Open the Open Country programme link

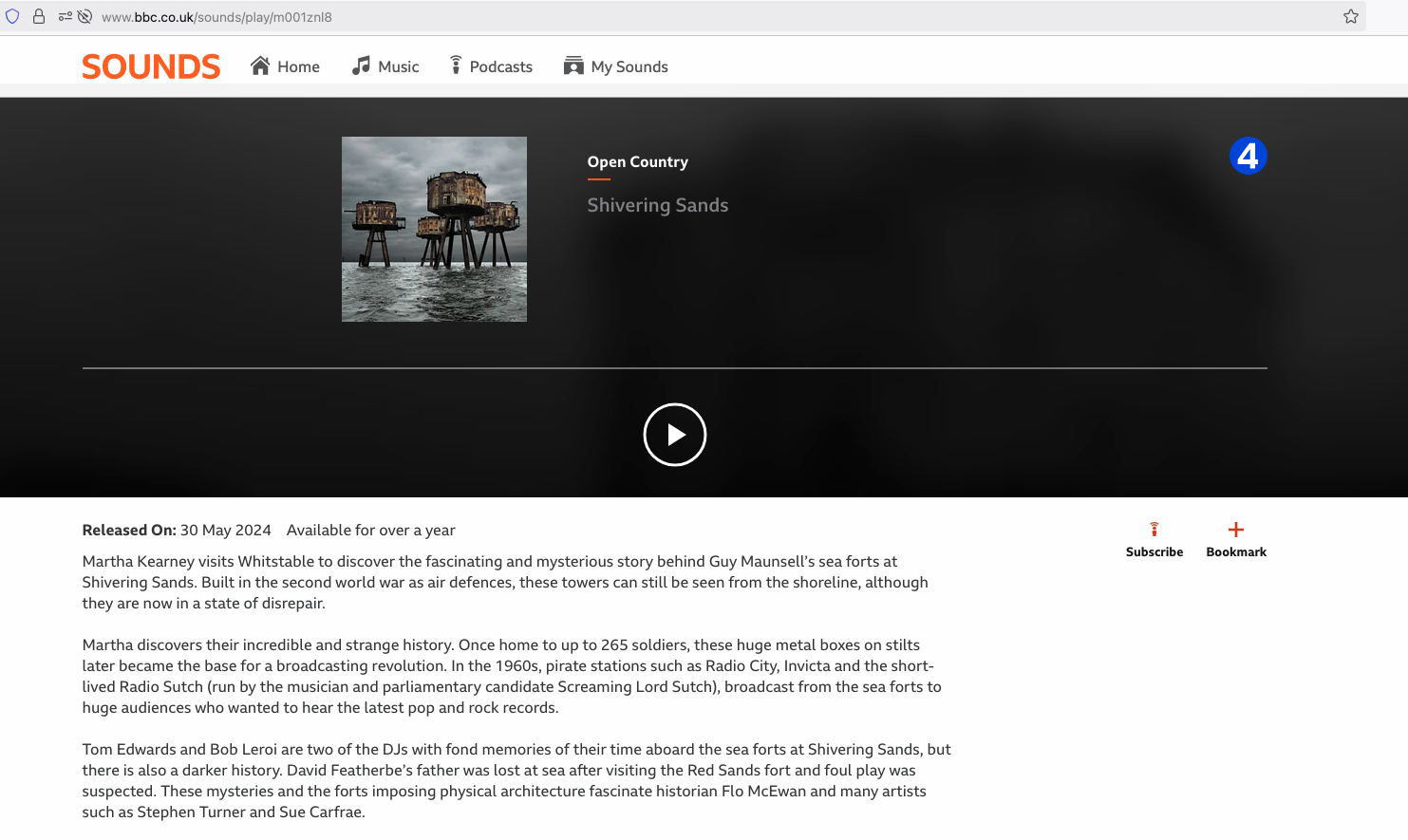point(637,162)
